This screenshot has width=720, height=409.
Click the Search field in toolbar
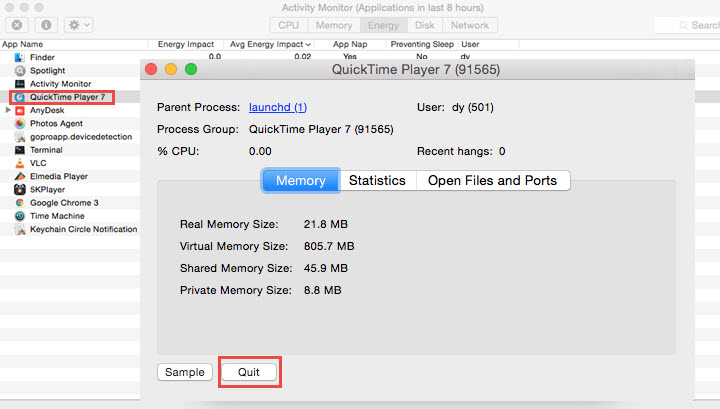pyautogui.click(x=695, y=25)
